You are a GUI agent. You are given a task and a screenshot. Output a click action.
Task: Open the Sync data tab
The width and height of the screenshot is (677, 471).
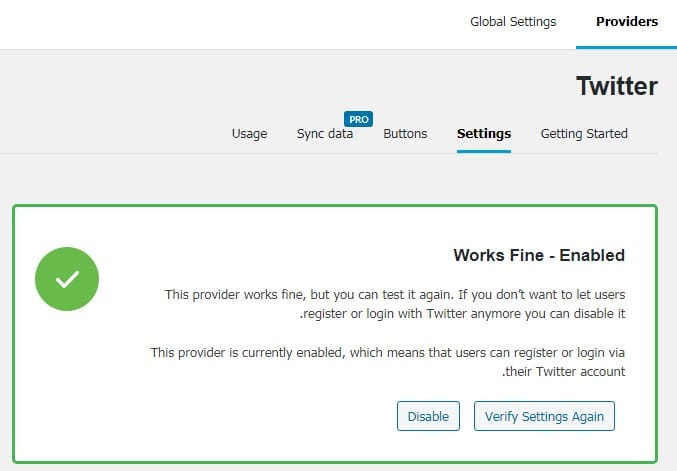click(325, 134)
